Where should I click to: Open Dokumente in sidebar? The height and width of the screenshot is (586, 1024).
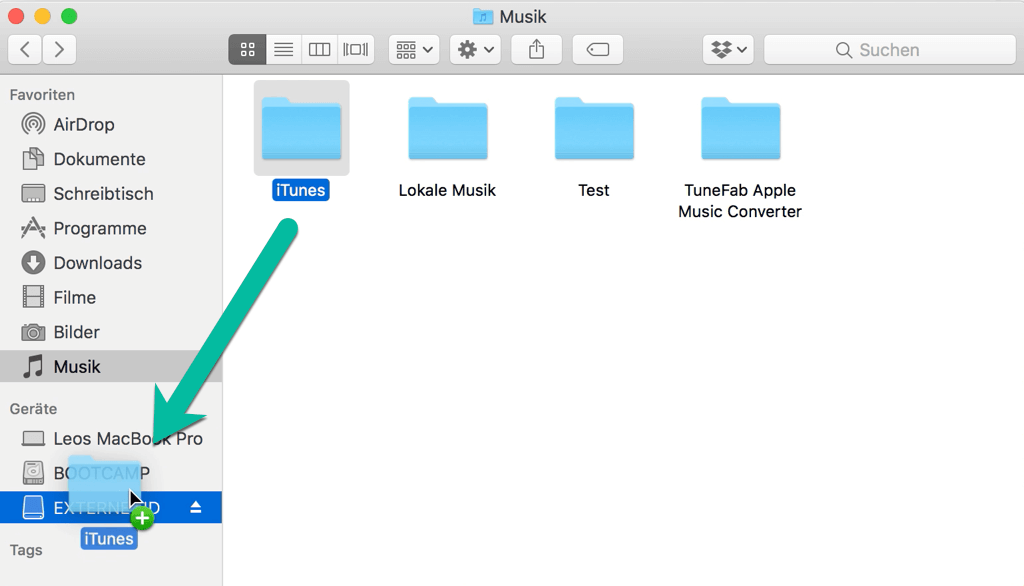(111, 159)
